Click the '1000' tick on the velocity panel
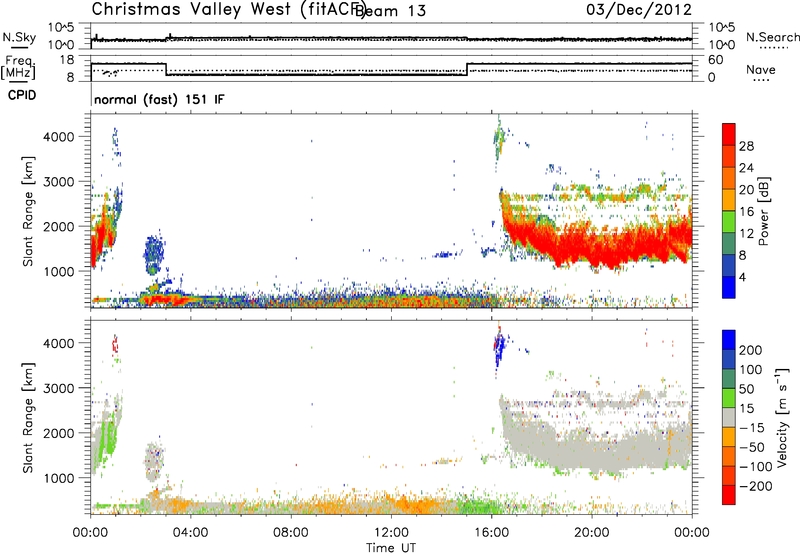This screenshot has height=554, width=800. (59, 478)
